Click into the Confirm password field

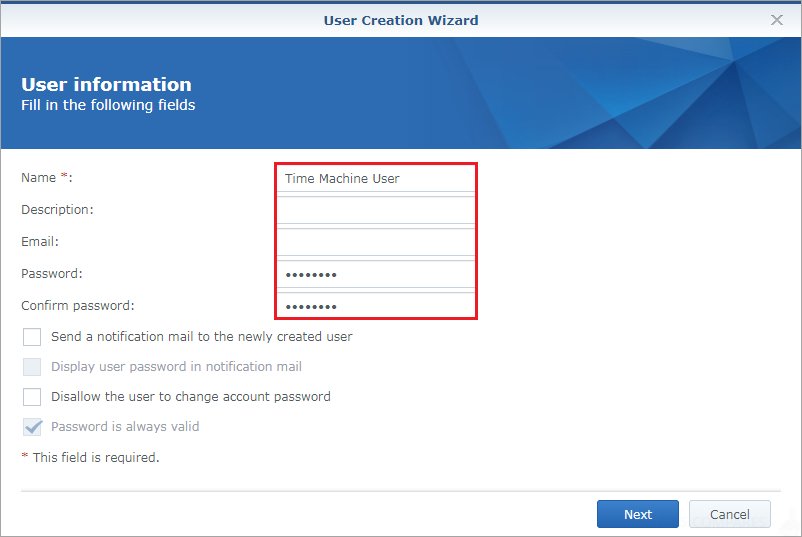376,306
